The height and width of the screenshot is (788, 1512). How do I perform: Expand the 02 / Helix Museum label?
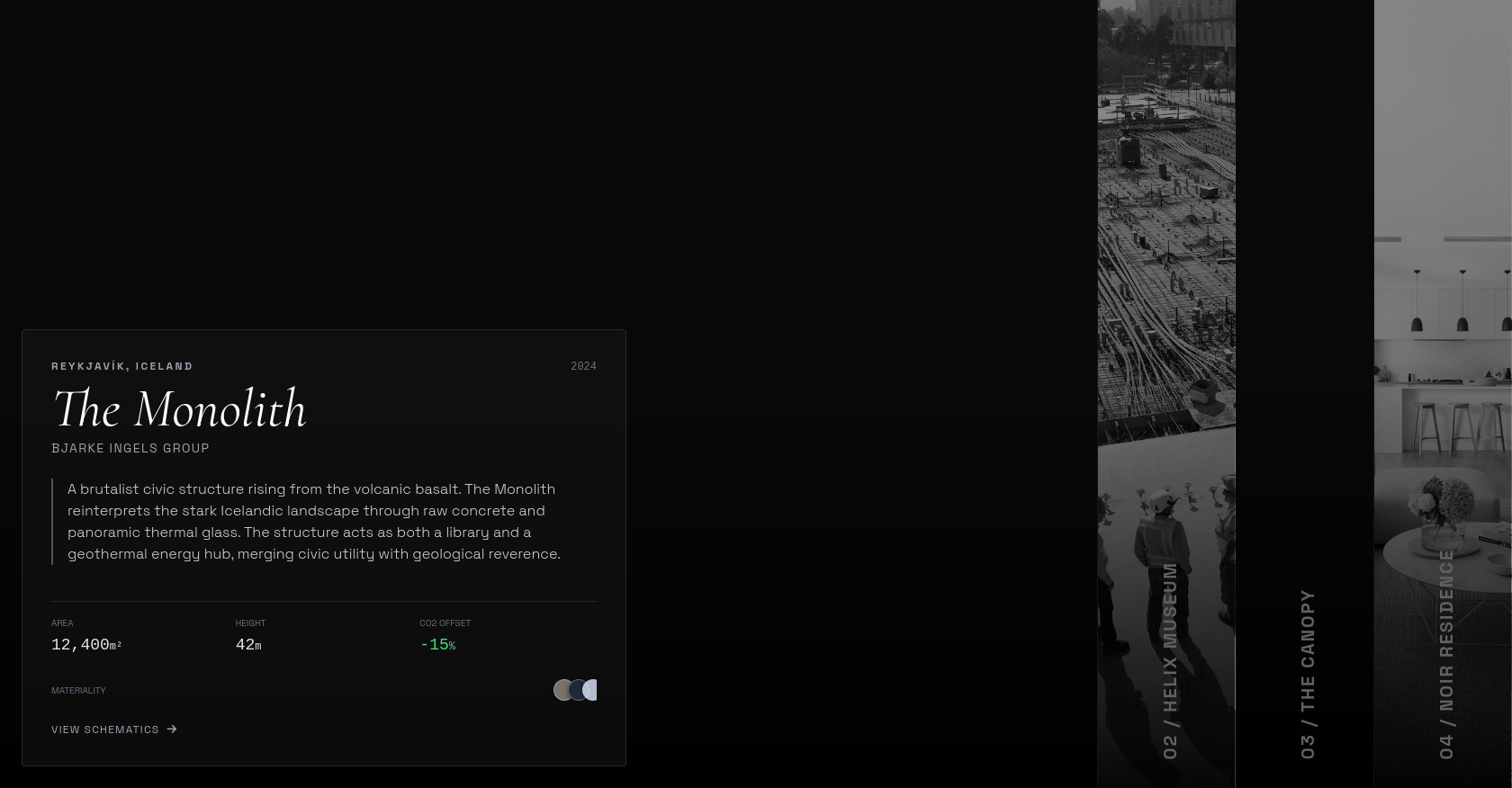pos(1169,660)
